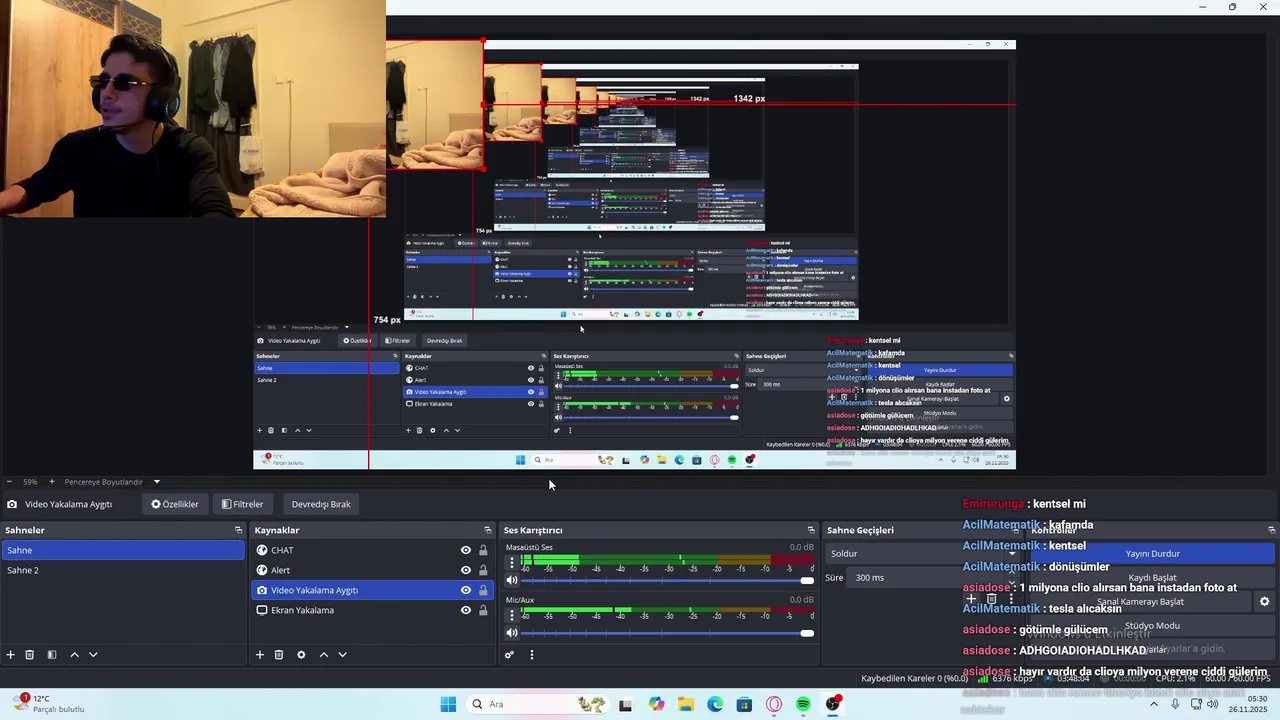
Task: Open the Windows Start menu
Action: 448,704
